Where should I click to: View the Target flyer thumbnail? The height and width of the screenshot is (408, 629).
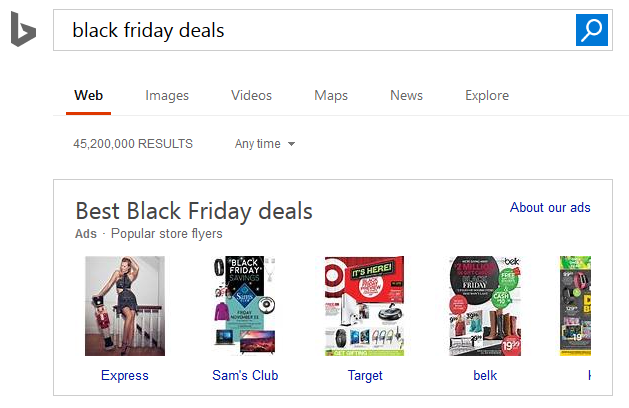[364, 306]
